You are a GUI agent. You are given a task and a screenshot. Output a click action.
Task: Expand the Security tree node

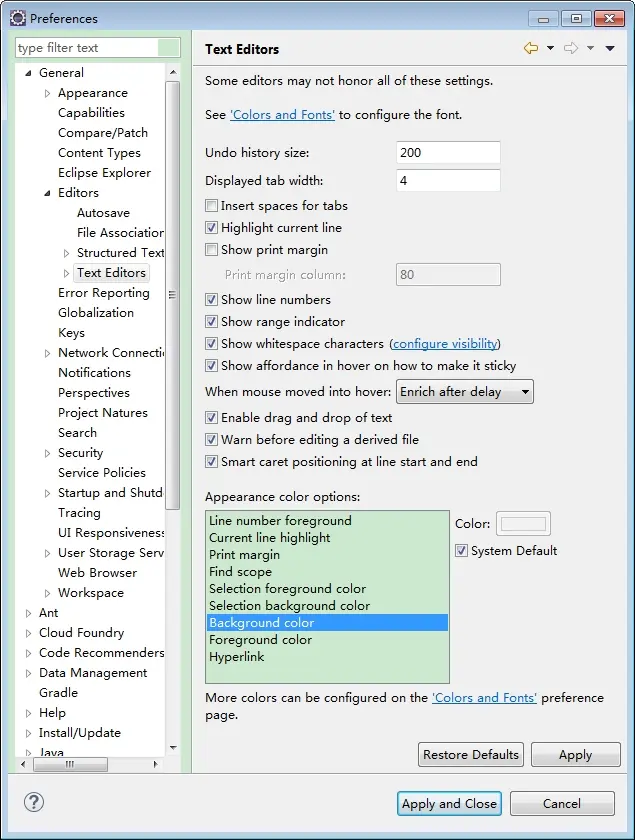click(x=47, y=453)
